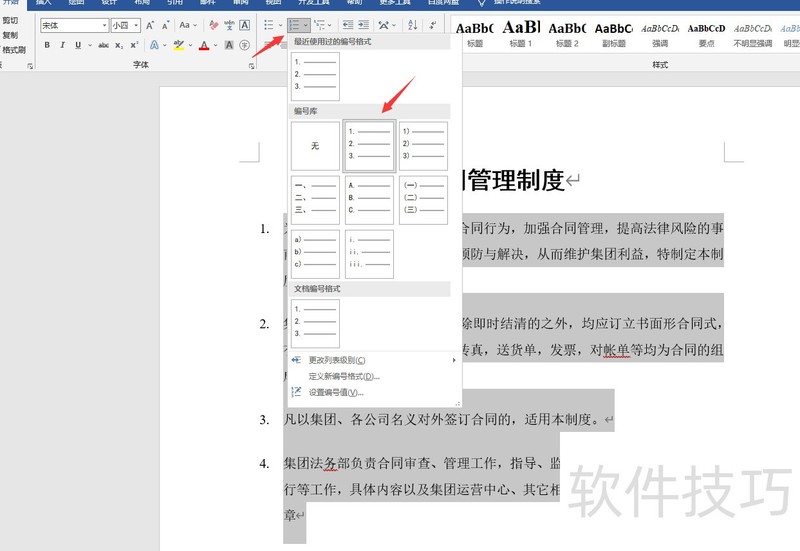Apply the 标题 1 style

pos(520,32)
